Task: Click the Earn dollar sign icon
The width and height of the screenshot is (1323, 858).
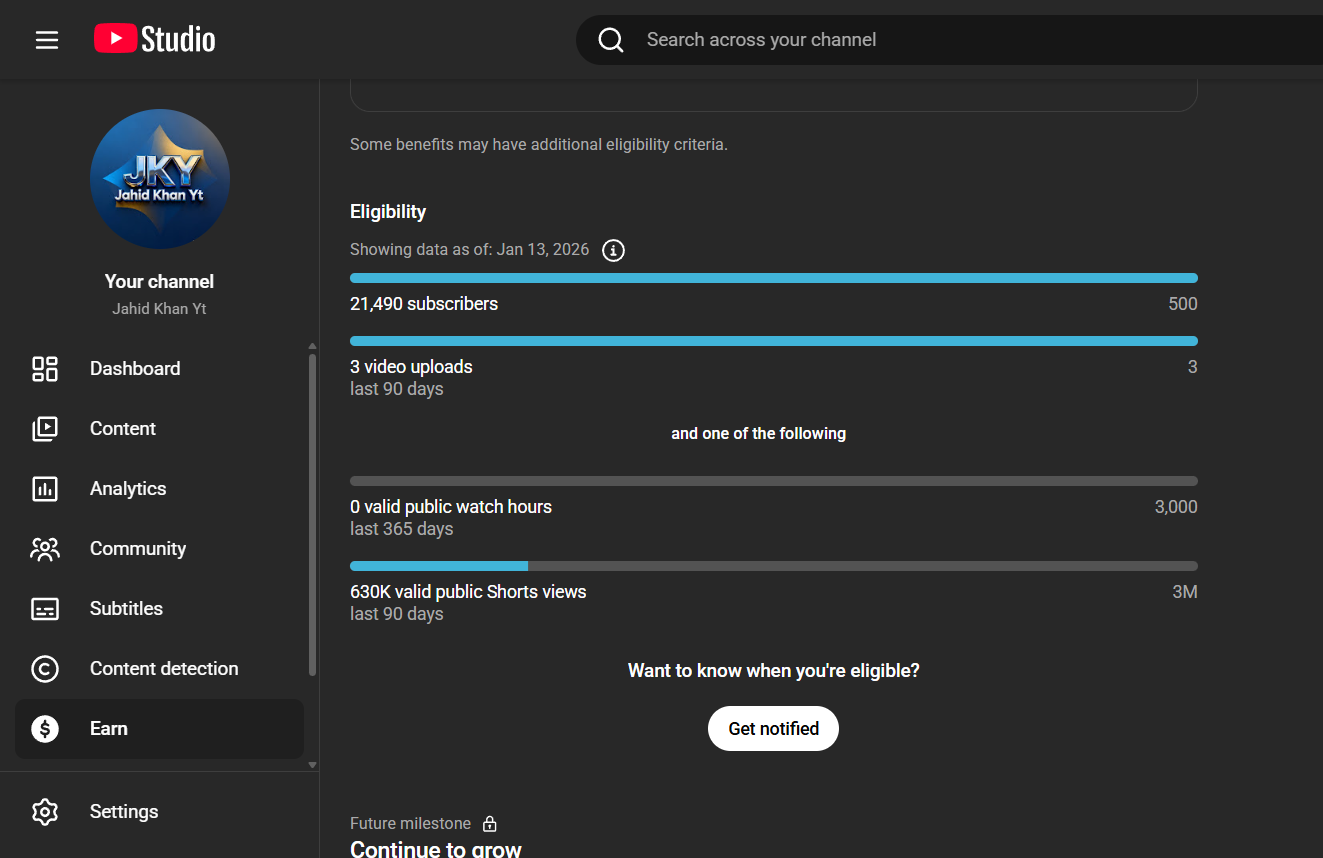Action: tap(45, 729)
